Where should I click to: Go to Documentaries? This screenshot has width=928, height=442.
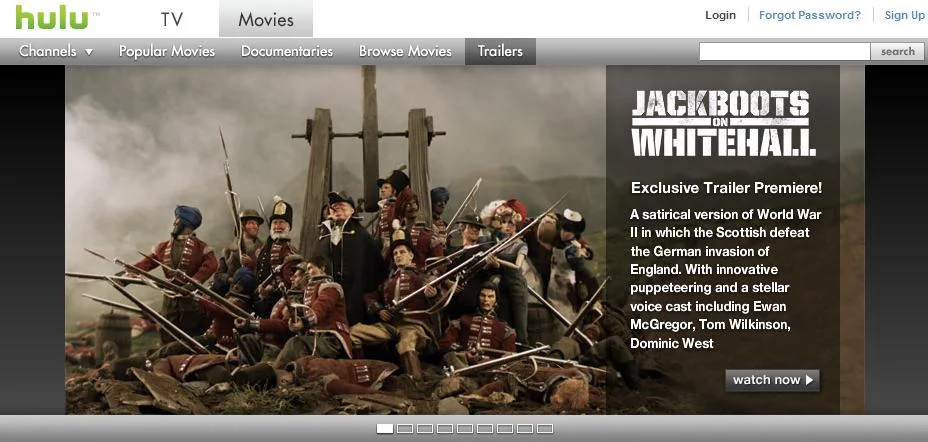coord(287,51)
